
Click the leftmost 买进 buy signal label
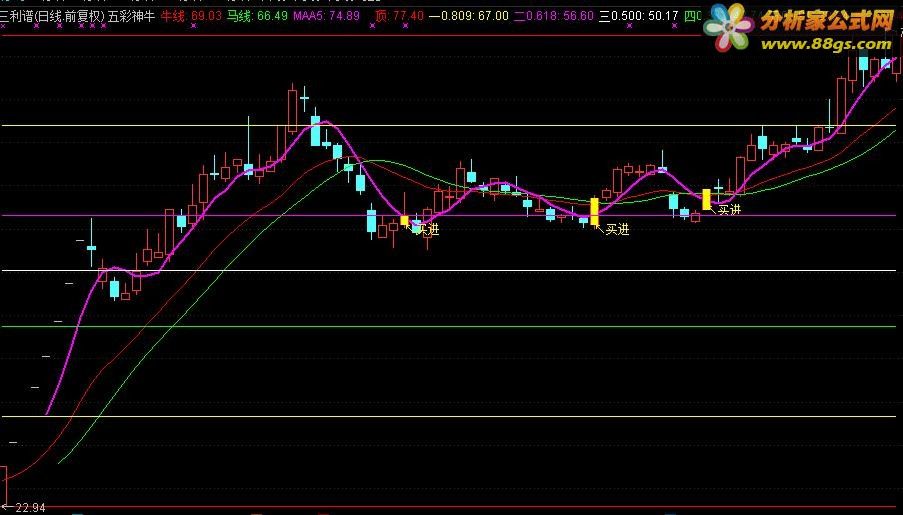(x=427, y=230)
